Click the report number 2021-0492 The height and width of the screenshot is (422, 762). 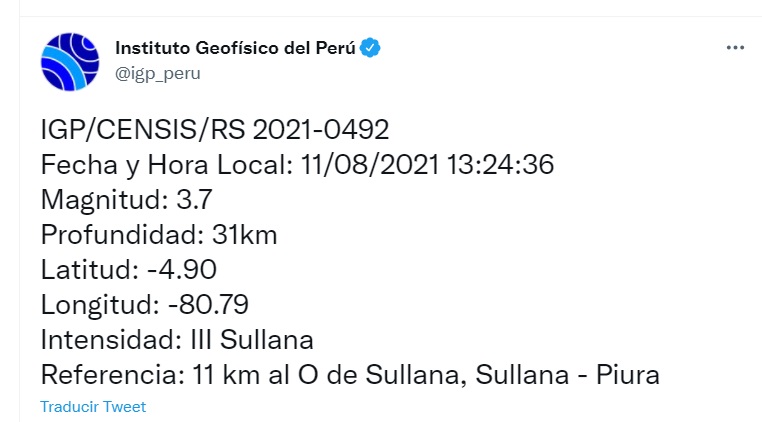click(321, 130)
